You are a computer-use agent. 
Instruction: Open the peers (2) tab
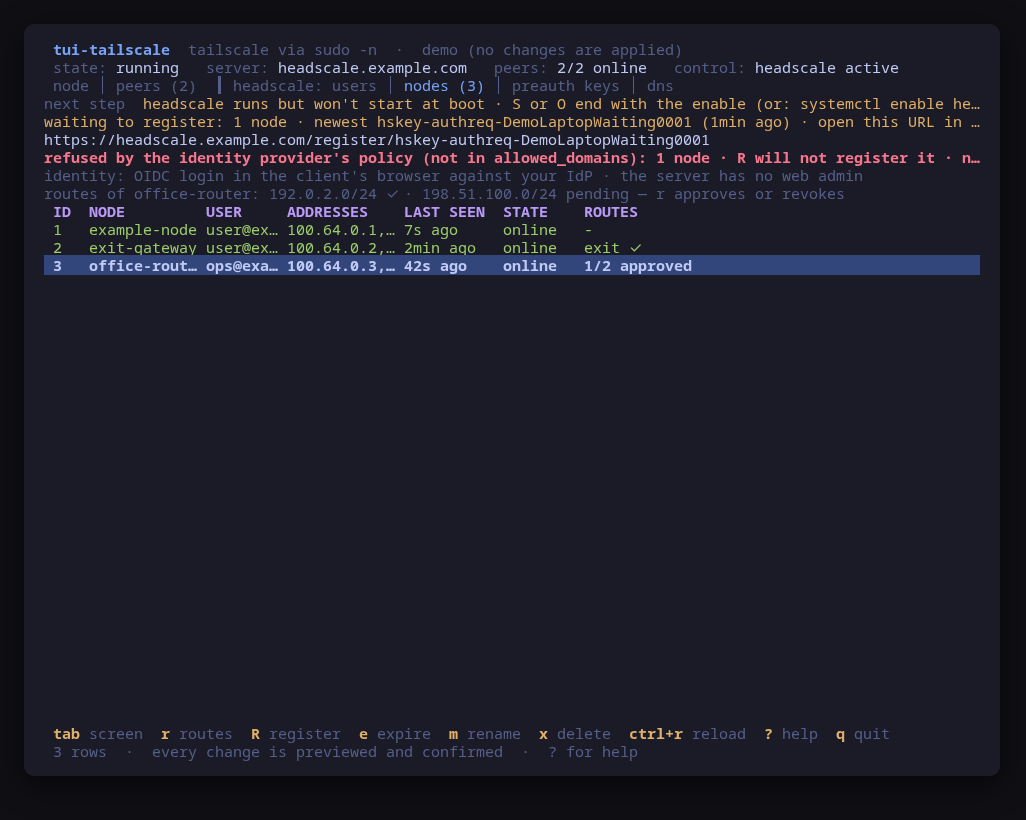click(x=156, y=86)
